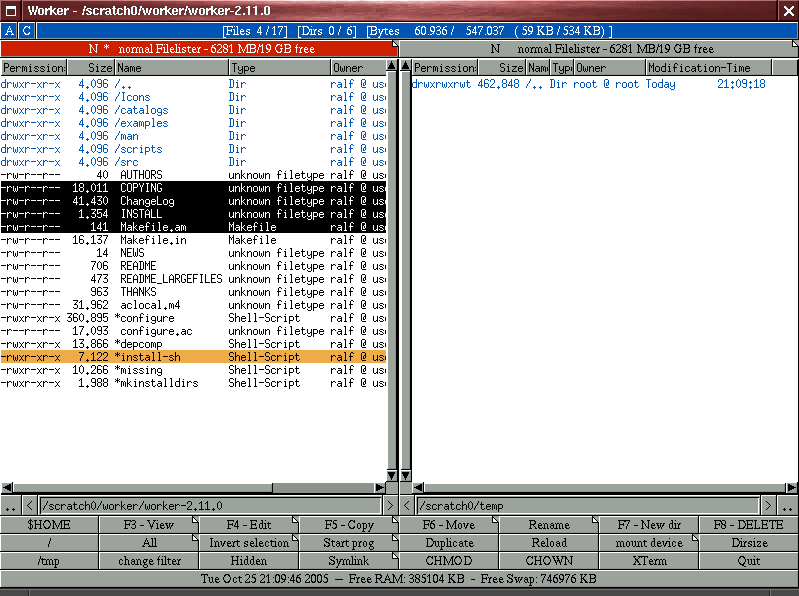
Task: Activate the right normal Filelister title bar
Action: click(x=599, y=49)
